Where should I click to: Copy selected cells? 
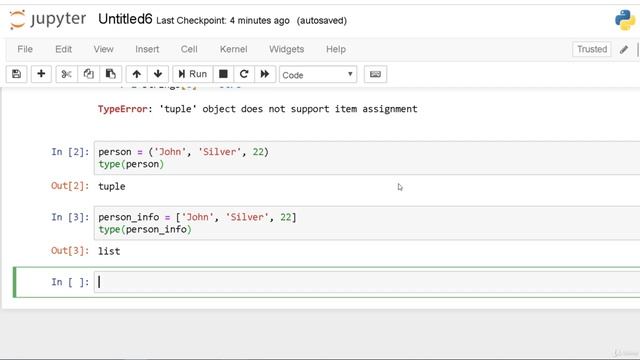click(88, 74)
